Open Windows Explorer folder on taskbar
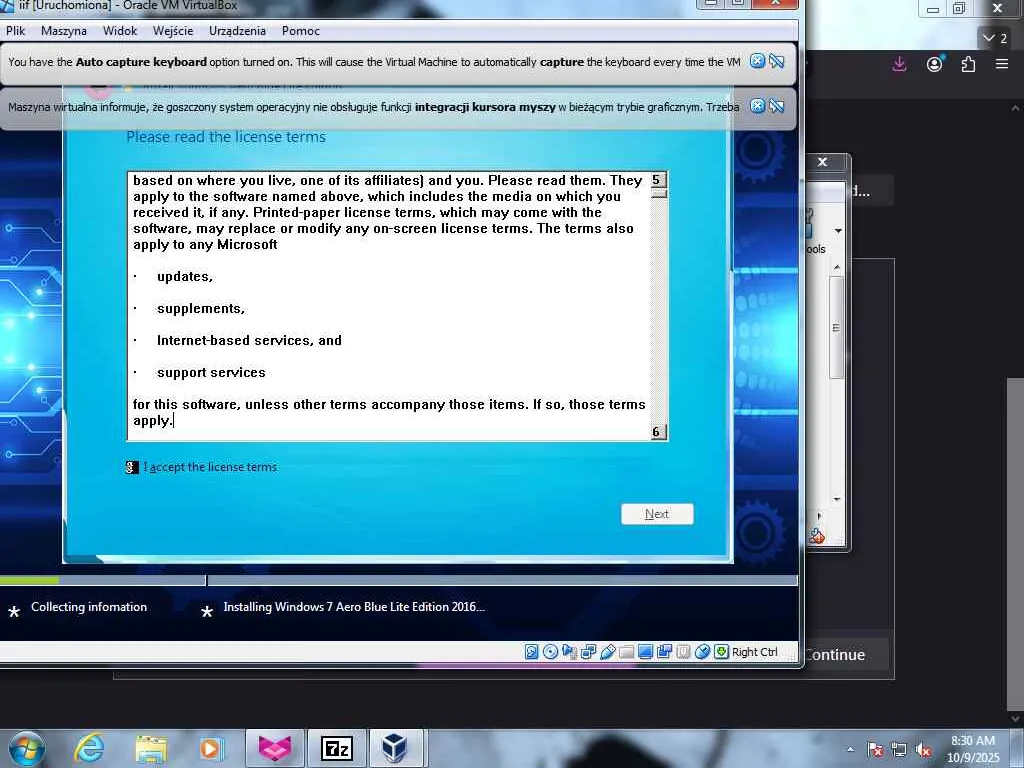This screenshot has width=1024, height=768. (151, 750)
